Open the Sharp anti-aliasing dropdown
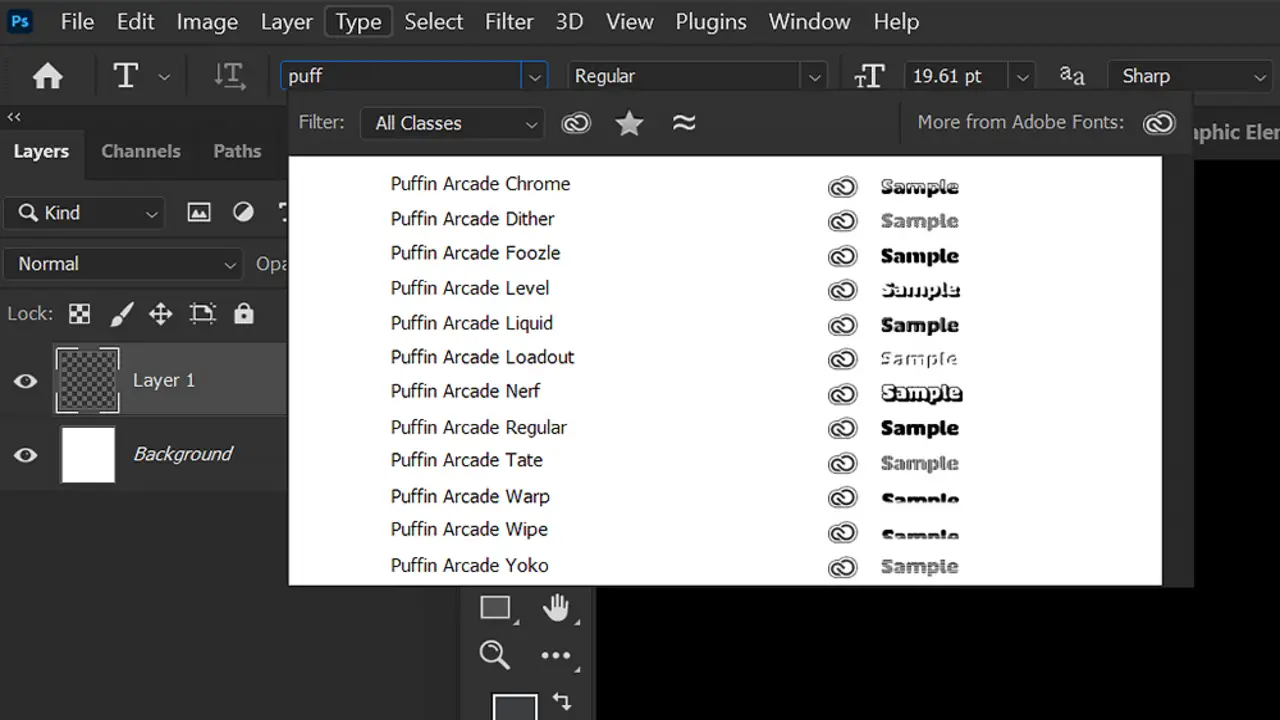The height and width of the screenshot is (720, 1280). click(1190, 76)
